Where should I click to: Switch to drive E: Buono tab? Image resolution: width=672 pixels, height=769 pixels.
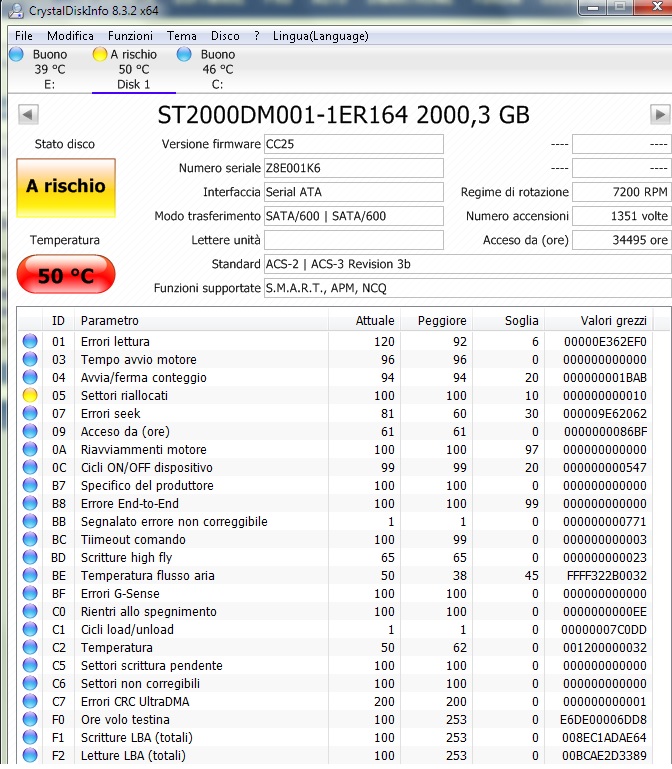50,69
